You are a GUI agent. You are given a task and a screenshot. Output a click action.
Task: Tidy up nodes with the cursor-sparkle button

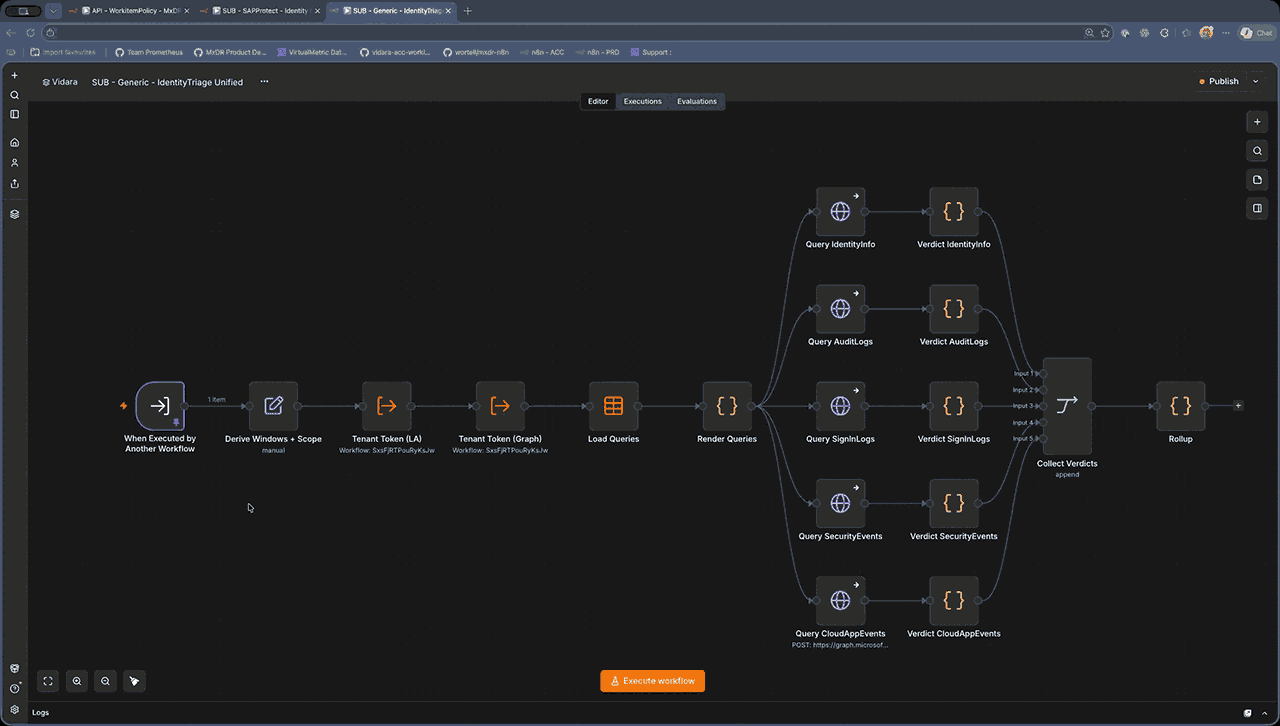(134, 681)
